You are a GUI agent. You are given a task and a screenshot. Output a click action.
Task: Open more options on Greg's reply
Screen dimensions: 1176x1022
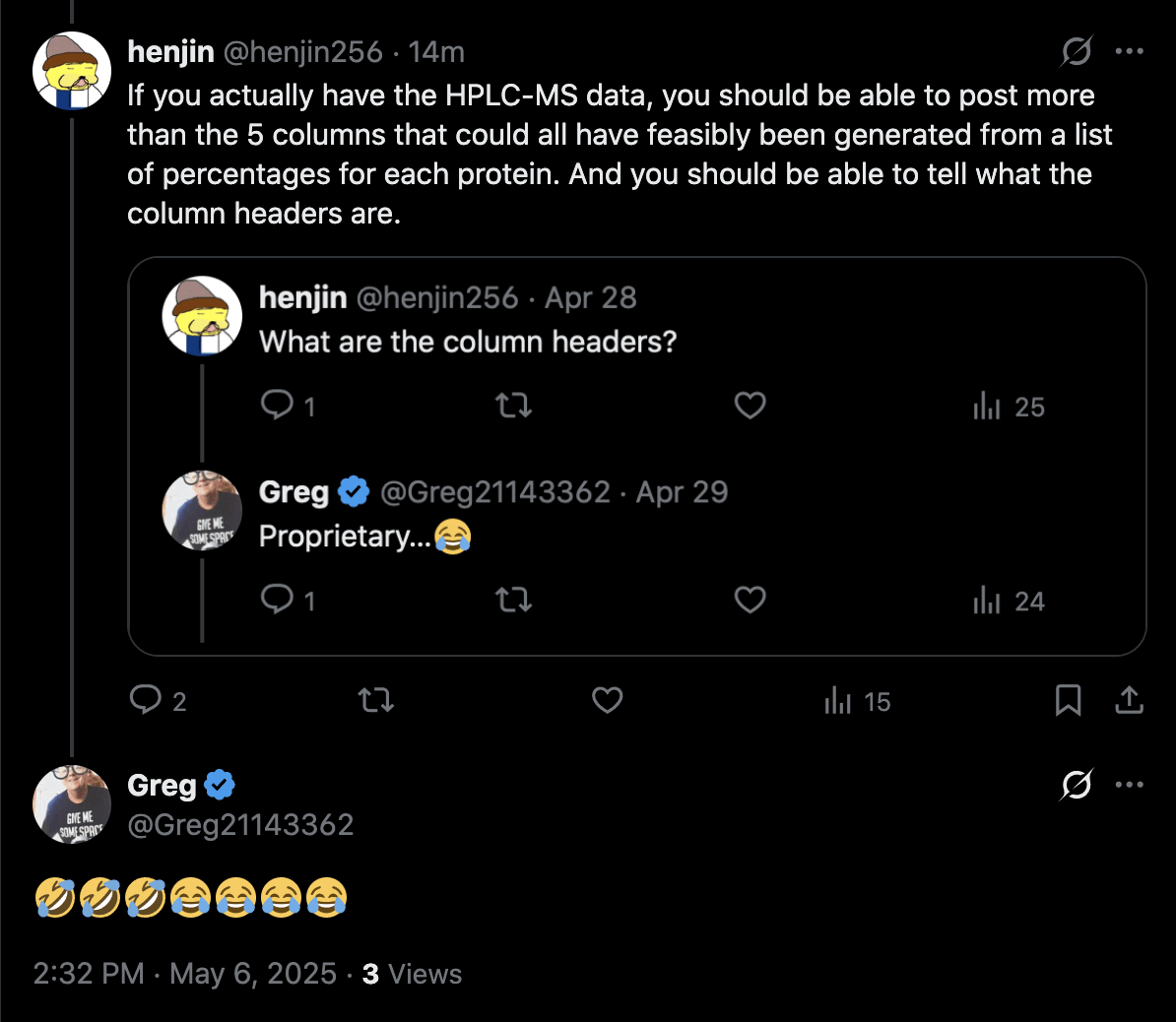tap(1129, 785)
